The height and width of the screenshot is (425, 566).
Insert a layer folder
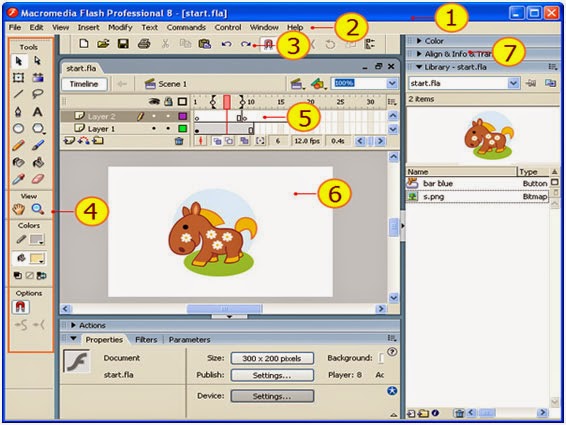tap(98, 141)
